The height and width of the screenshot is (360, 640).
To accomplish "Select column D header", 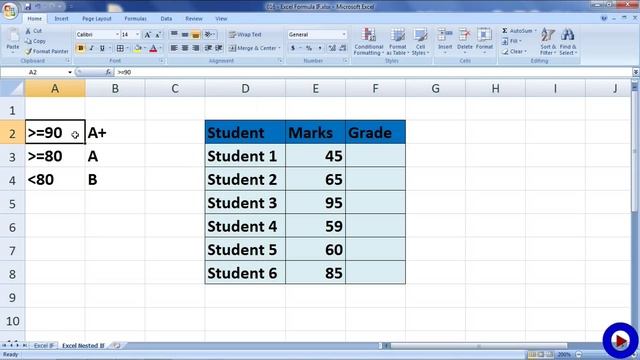I will click(245, 89).
